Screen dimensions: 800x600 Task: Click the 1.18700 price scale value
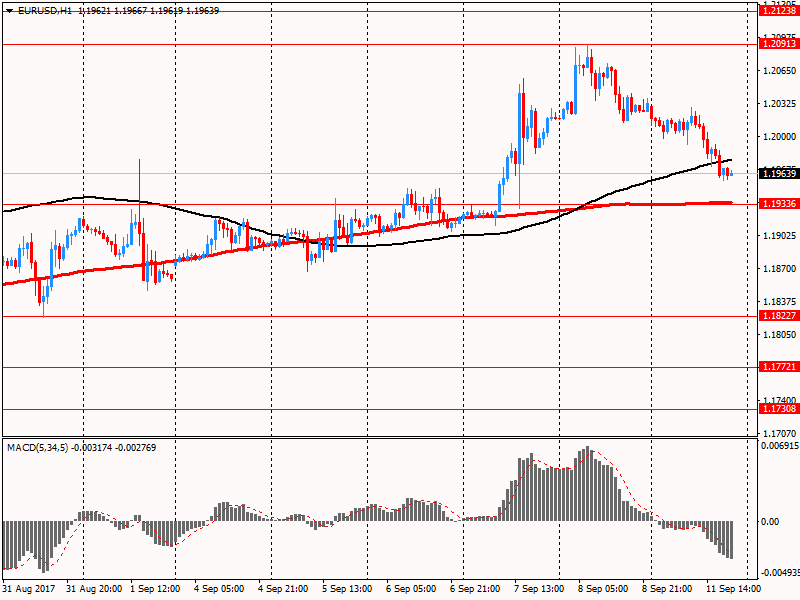779,269
